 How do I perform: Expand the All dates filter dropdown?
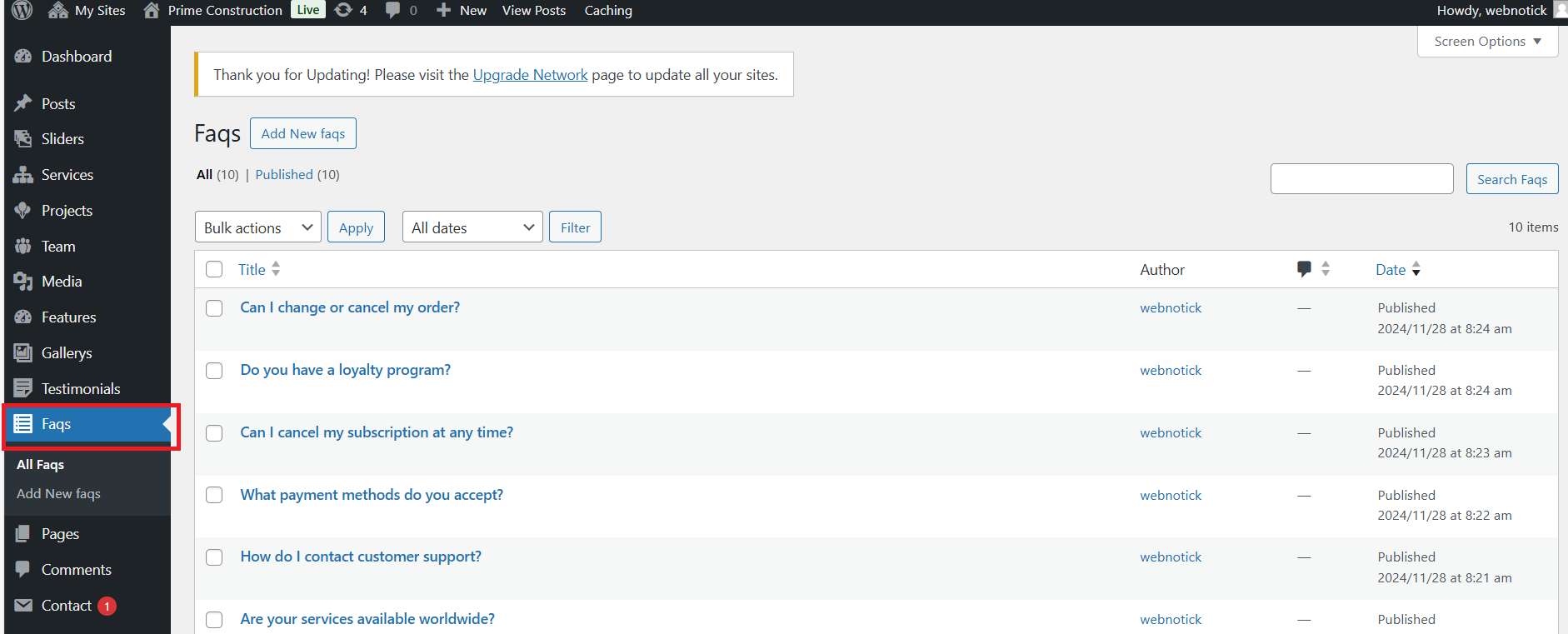[x=472, y=227]
